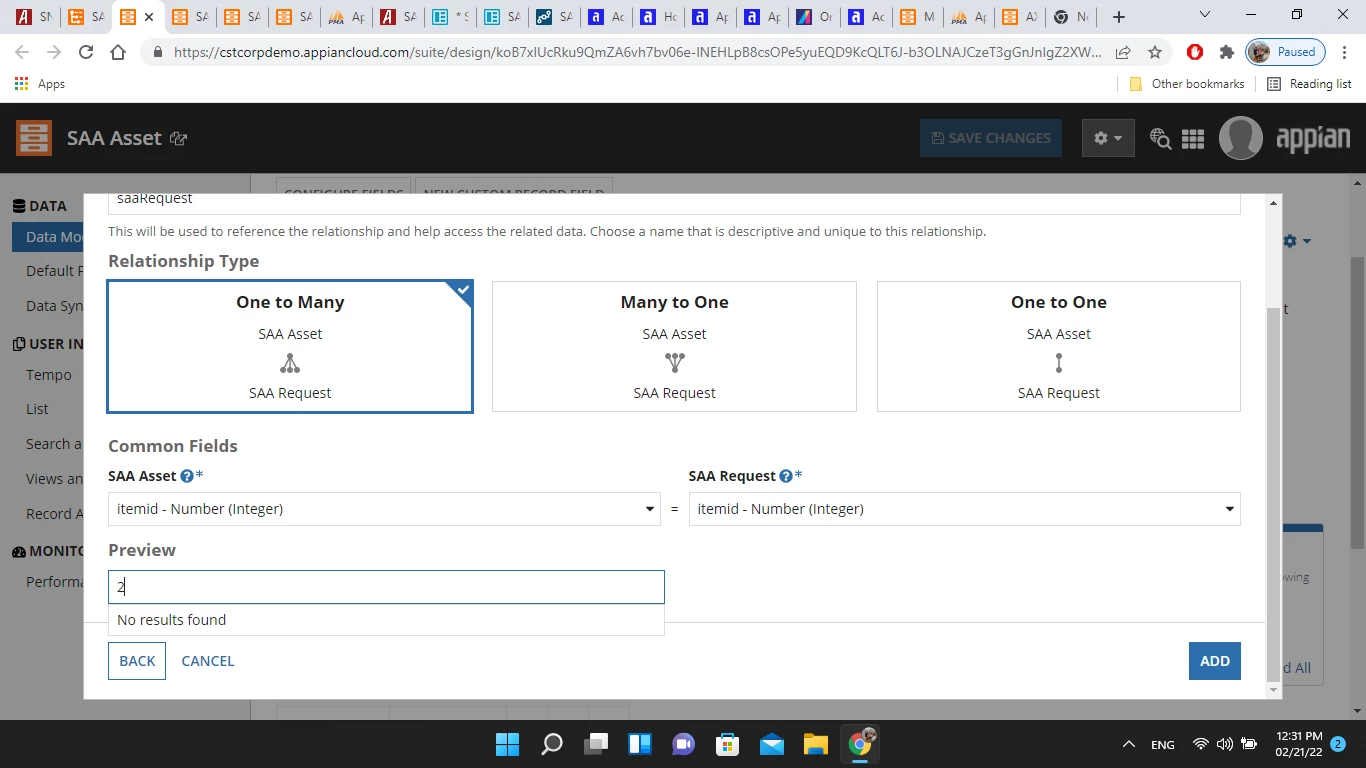Share this page from the address bar
Image resolution: width=1366 pixels, height=768 pixels.
coord(1124,52)
